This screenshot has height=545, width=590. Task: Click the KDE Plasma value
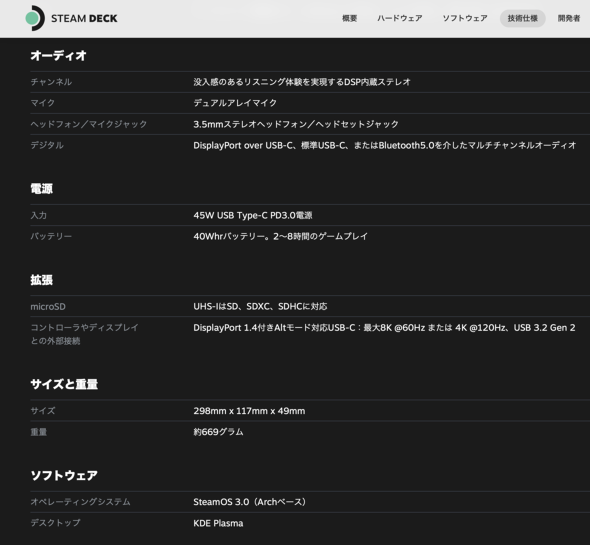click(x=218, y=523)
